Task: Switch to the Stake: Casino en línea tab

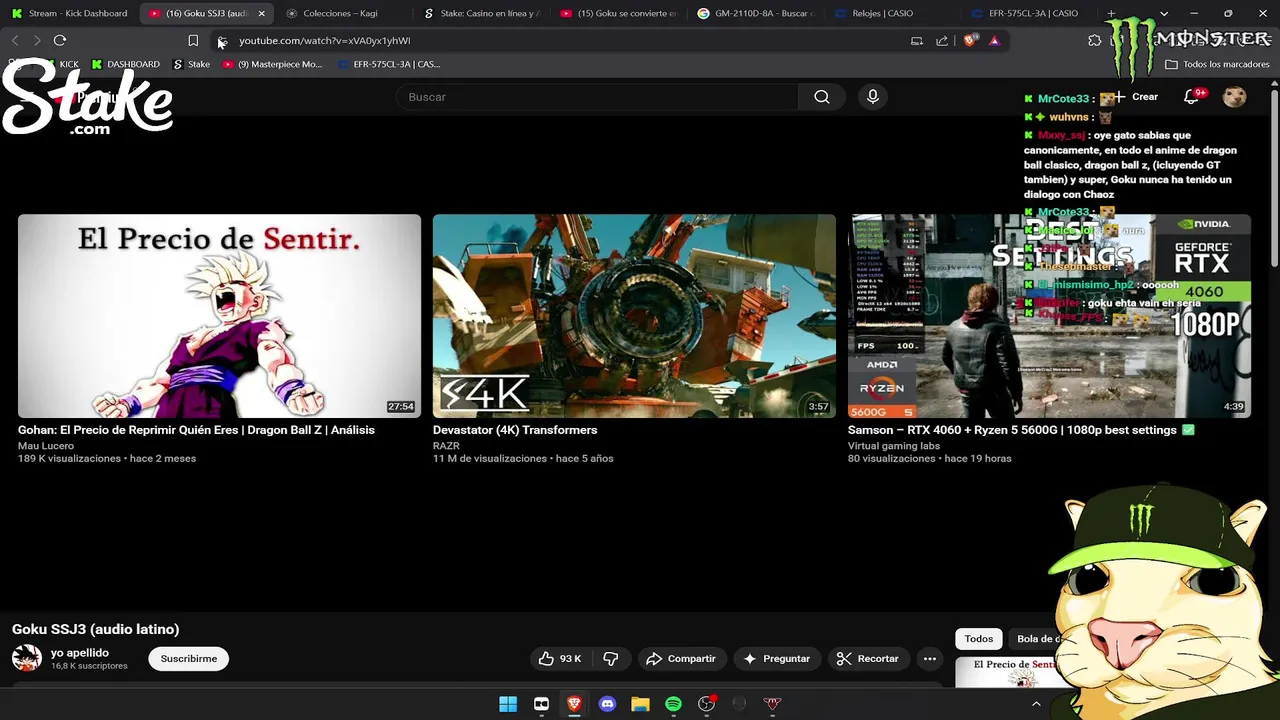Action: 480,13
